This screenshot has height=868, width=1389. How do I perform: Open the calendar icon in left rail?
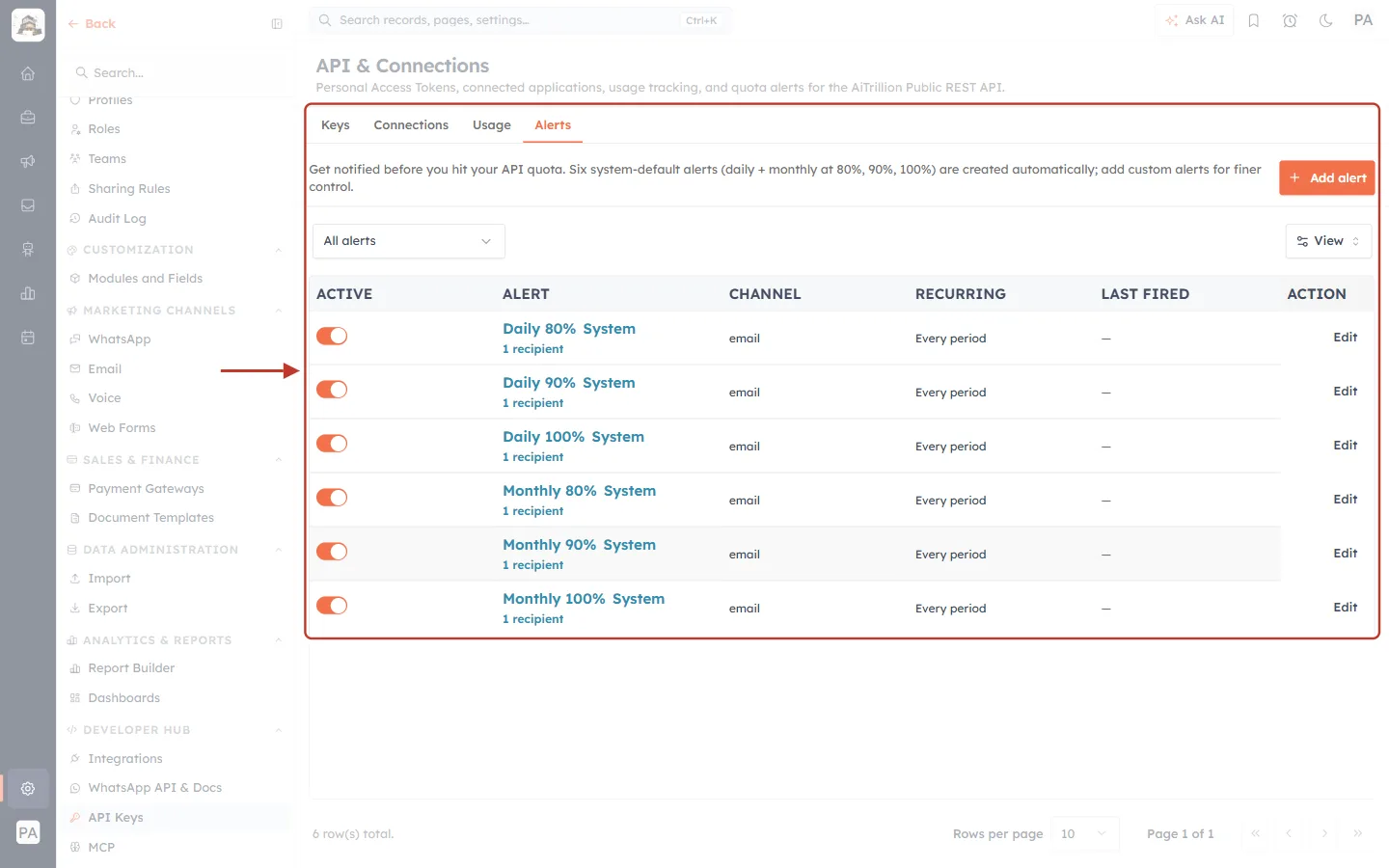click(28, 338)
